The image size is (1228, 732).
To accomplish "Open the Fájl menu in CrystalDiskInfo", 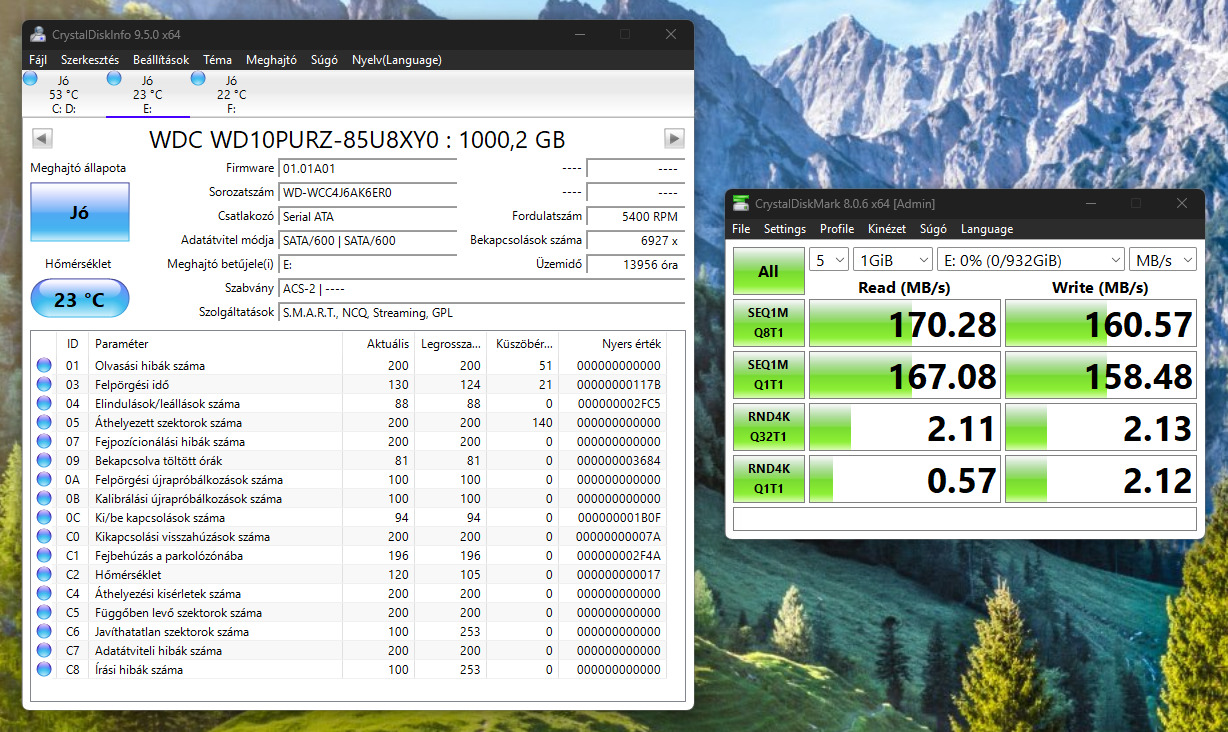I will [38, 60].
